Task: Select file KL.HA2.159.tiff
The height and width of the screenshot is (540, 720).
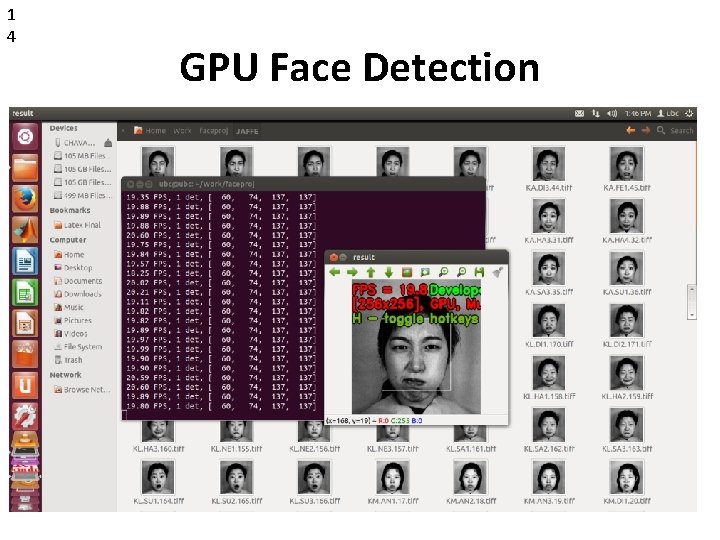Action: (x=627, y=377)
